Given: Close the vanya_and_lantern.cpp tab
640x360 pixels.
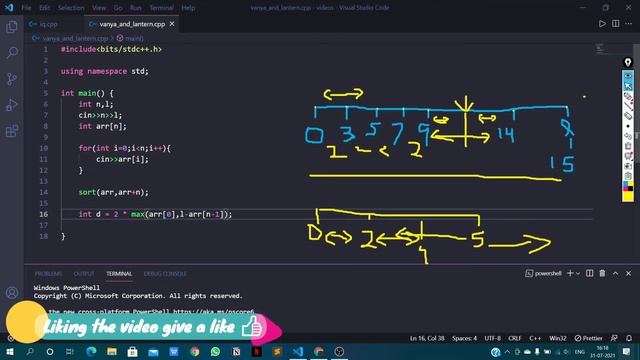Looking at the screenshot, I should (172, 24).
